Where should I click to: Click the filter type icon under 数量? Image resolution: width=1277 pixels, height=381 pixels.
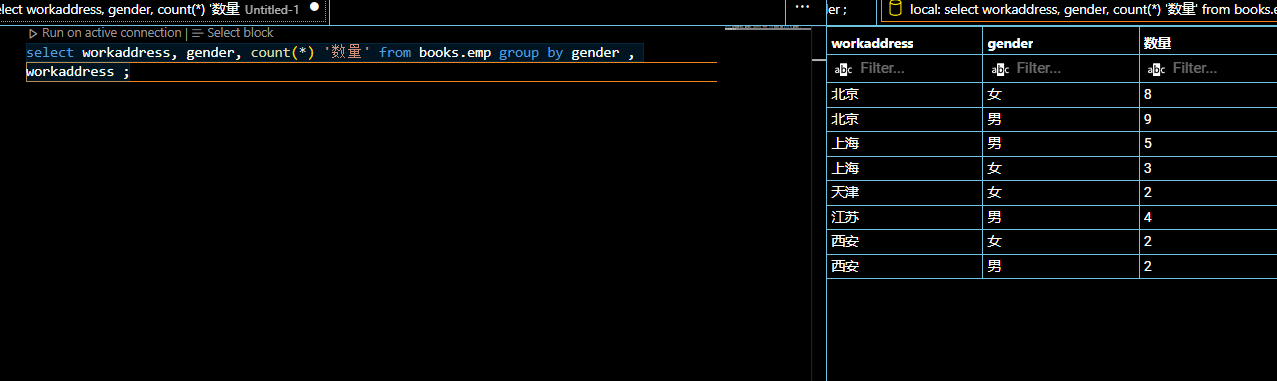click(1156, 69)
